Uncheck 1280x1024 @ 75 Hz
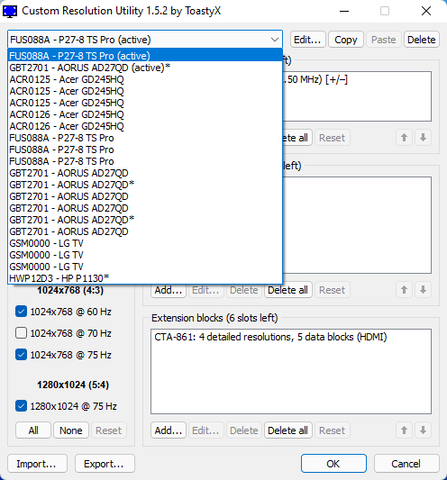 pyautogui.click(x=21, y=406)
